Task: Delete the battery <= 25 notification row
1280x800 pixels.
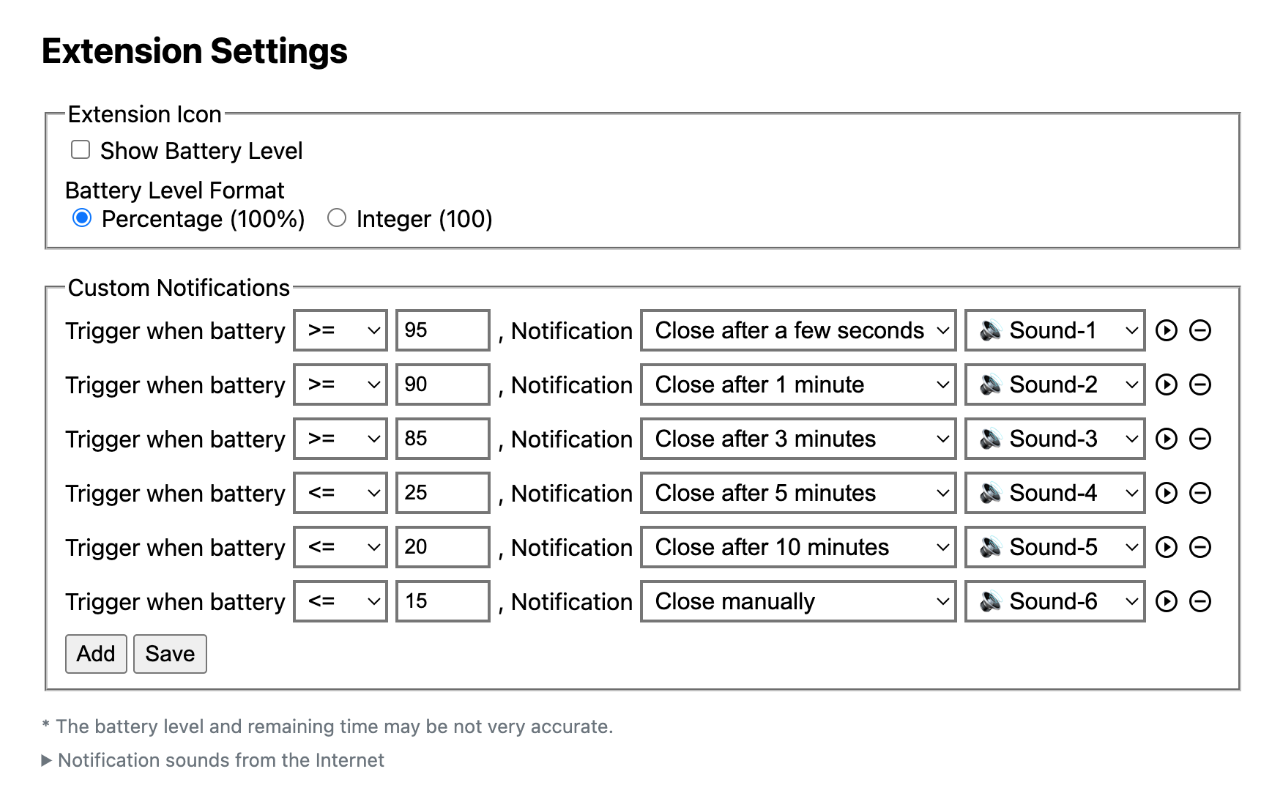Action: pos(1200,493)
